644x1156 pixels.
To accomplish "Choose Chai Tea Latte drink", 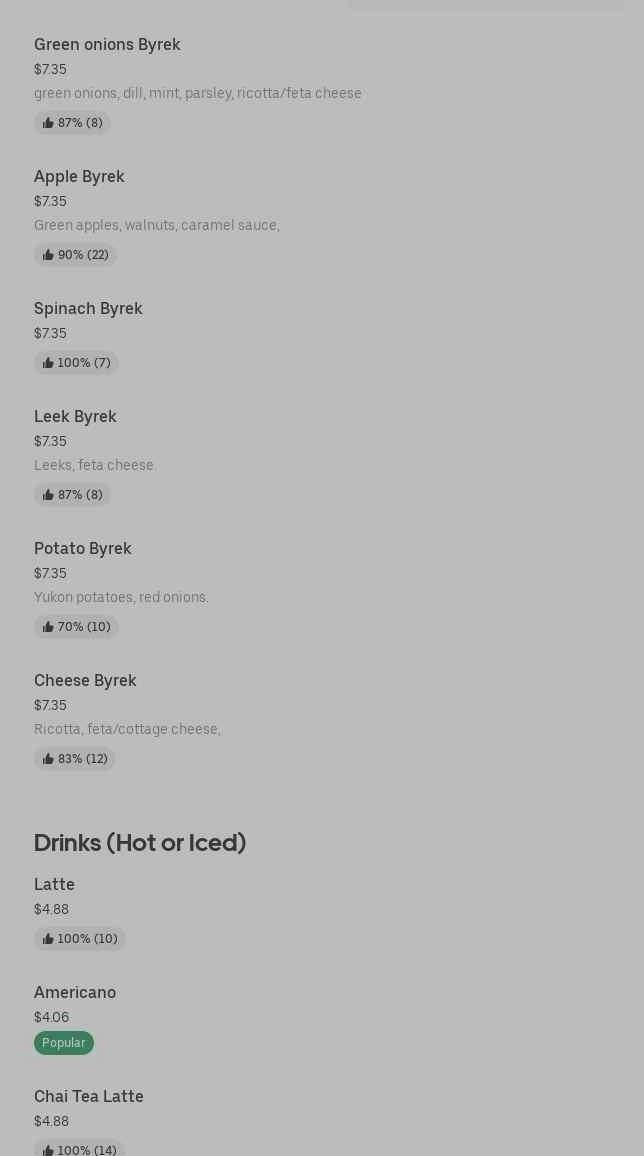I will click(x=89, y=1097).
